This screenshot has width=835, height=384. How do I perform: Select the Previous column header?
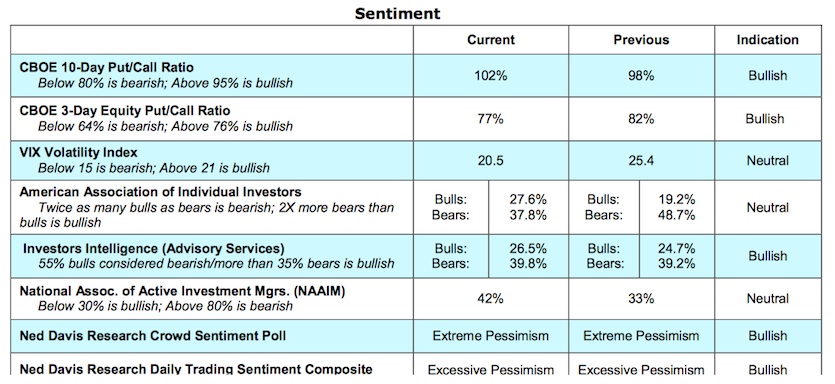point(641,40)
